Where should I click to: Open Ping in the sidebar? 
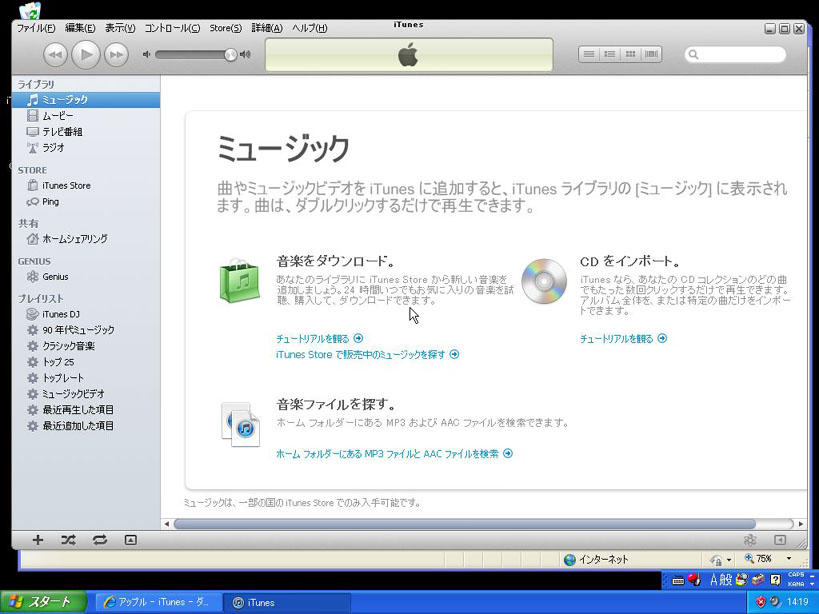[86, 202]
